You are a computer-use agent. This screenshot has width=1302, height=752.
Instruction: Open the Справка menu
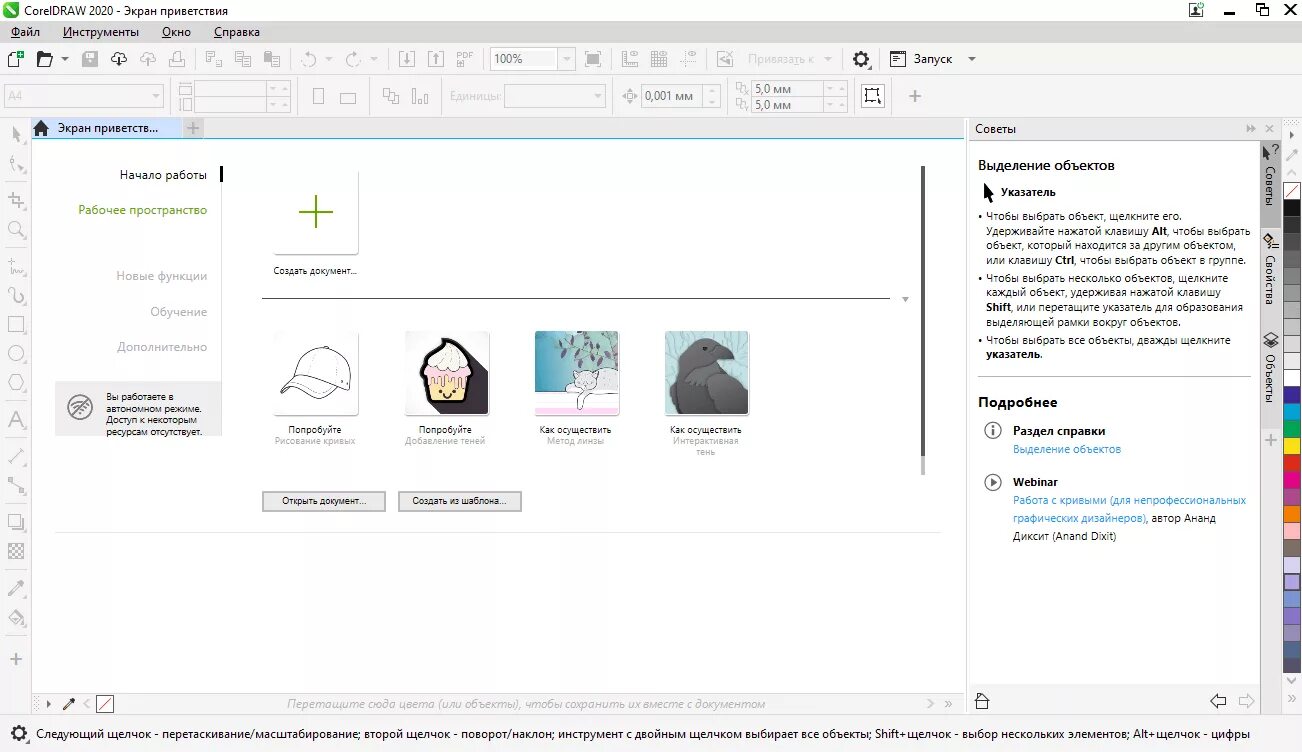(237, 32)
